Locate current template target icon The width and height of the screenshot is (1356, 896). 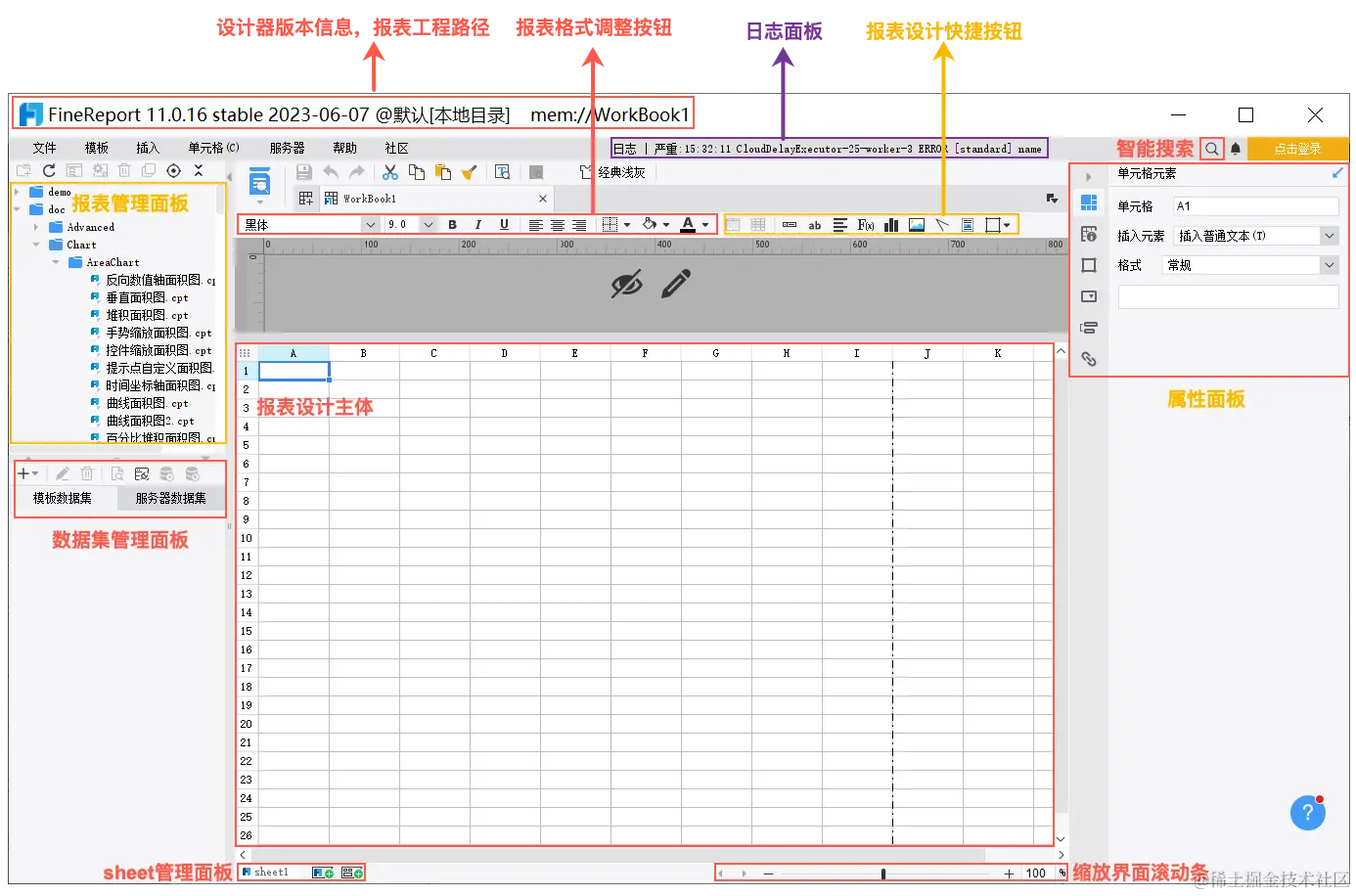click(173, 170)
